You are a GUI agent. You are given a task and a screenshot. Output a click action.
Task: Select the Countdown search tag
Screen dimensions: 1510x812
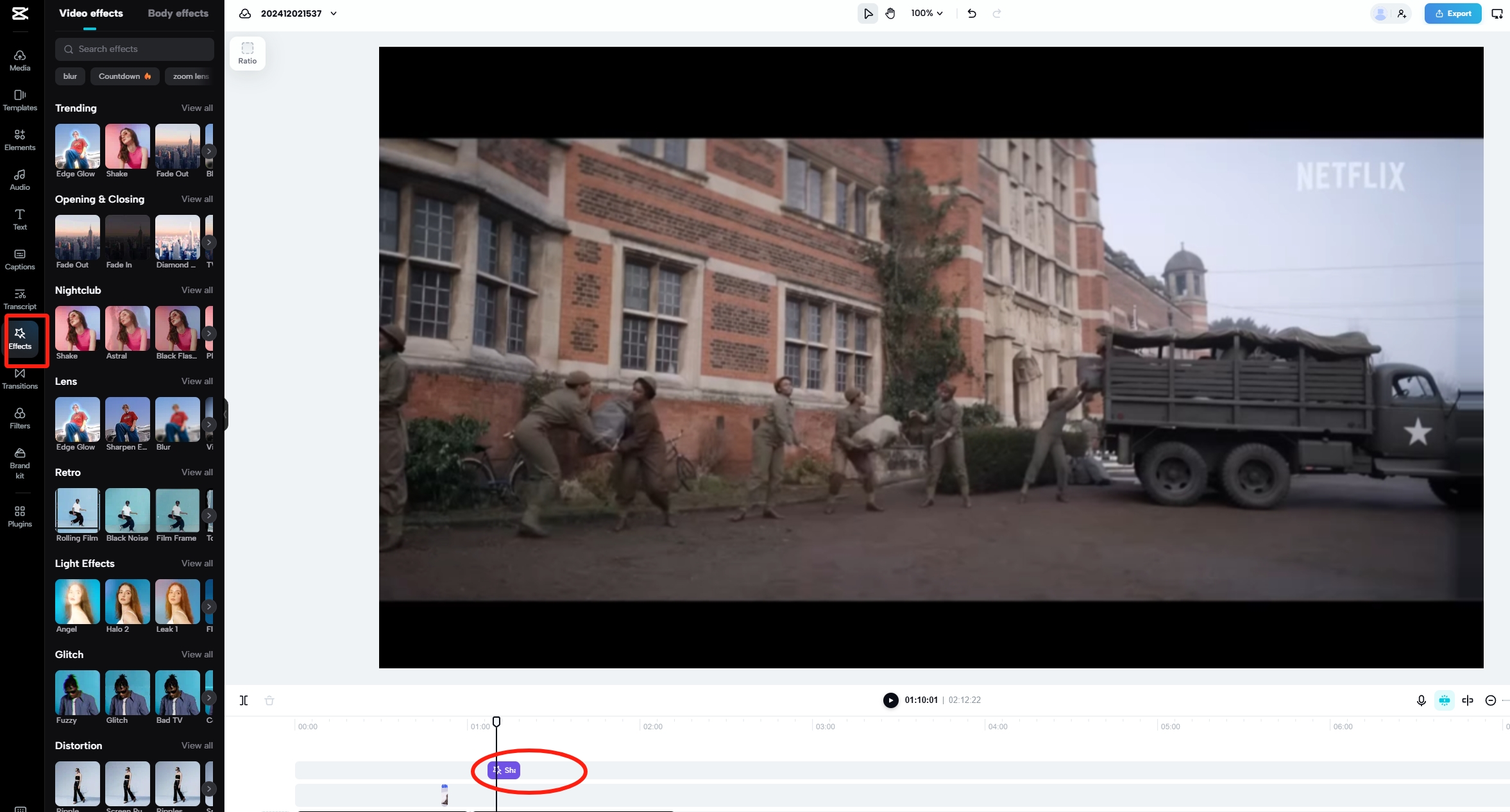pyautogui.click(x=124, y=76)
